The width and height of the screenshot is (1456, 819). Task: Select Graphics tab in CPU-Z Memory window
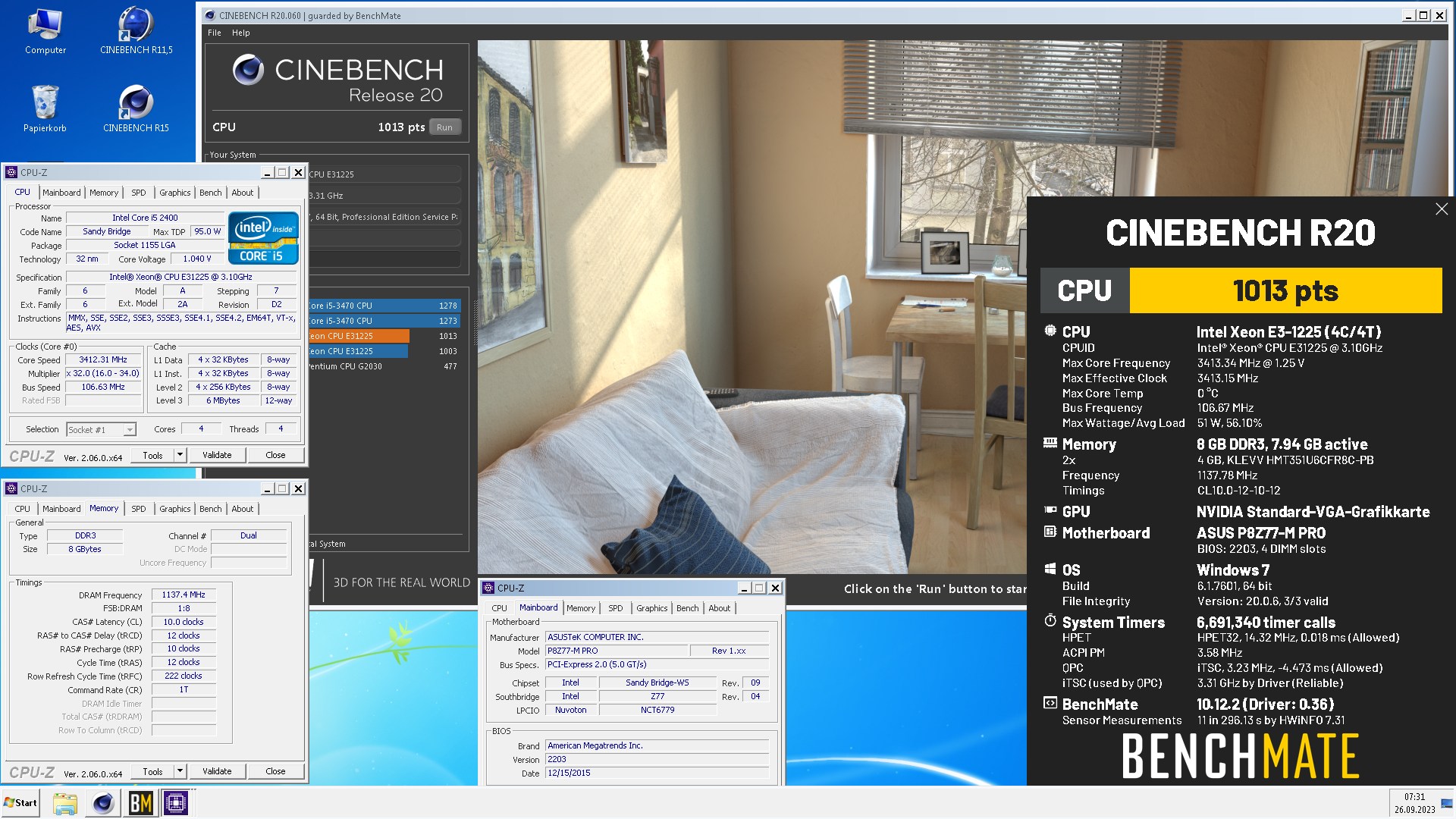175,509
